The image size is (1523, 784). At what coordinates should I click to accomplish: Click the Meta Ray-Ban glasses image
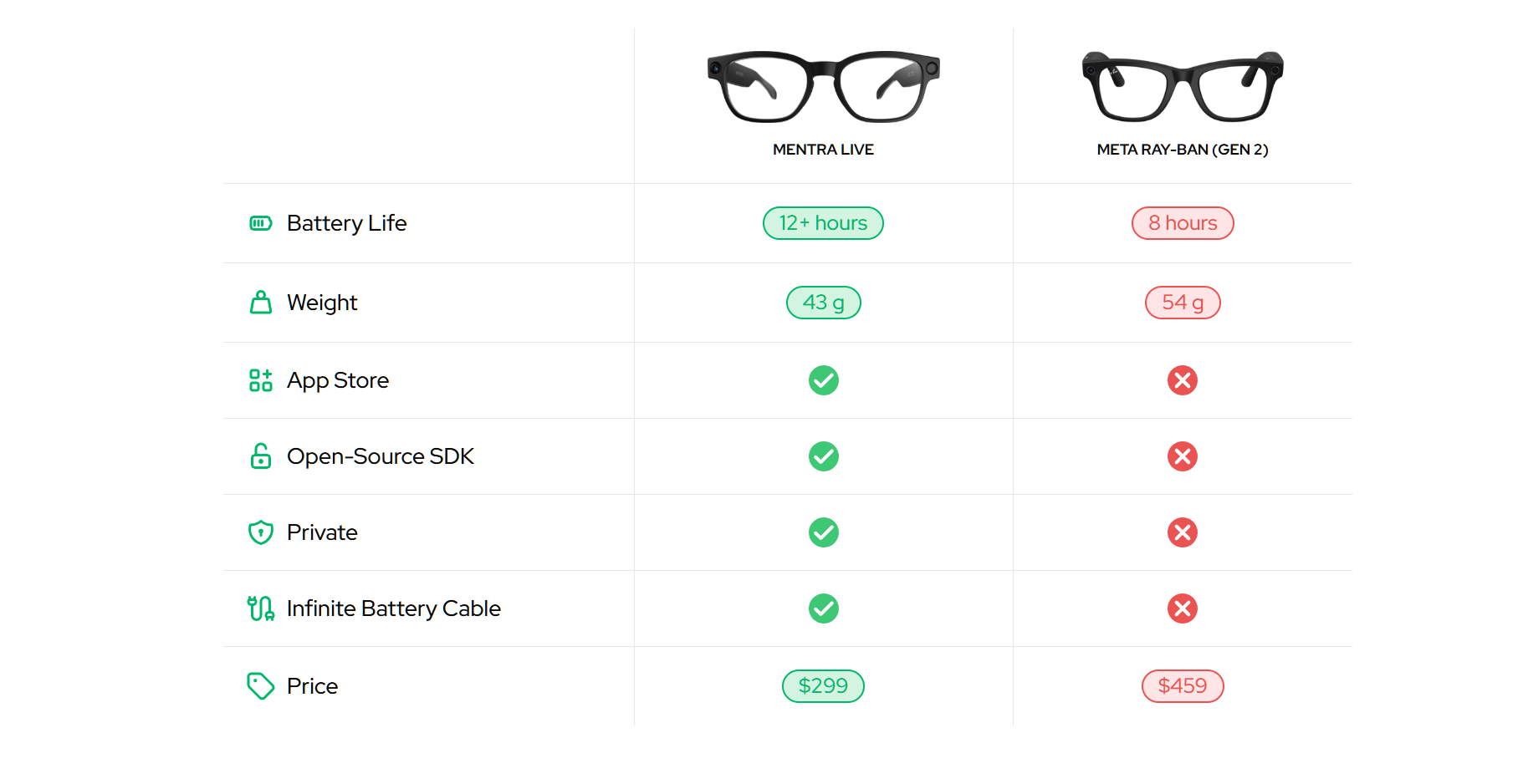coord(1183,86)
